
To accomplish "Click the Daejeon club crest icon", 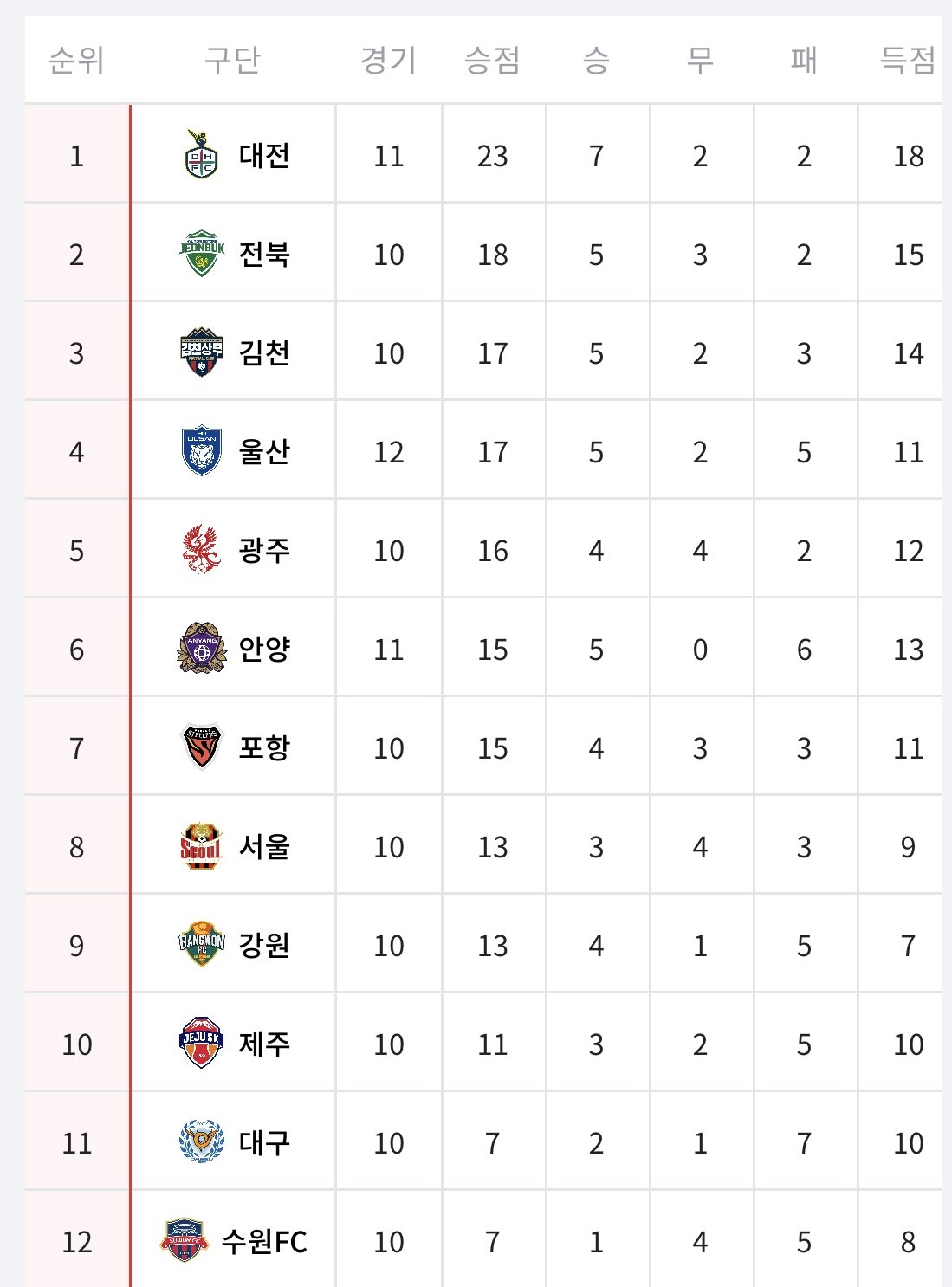I will coord(201,155).
